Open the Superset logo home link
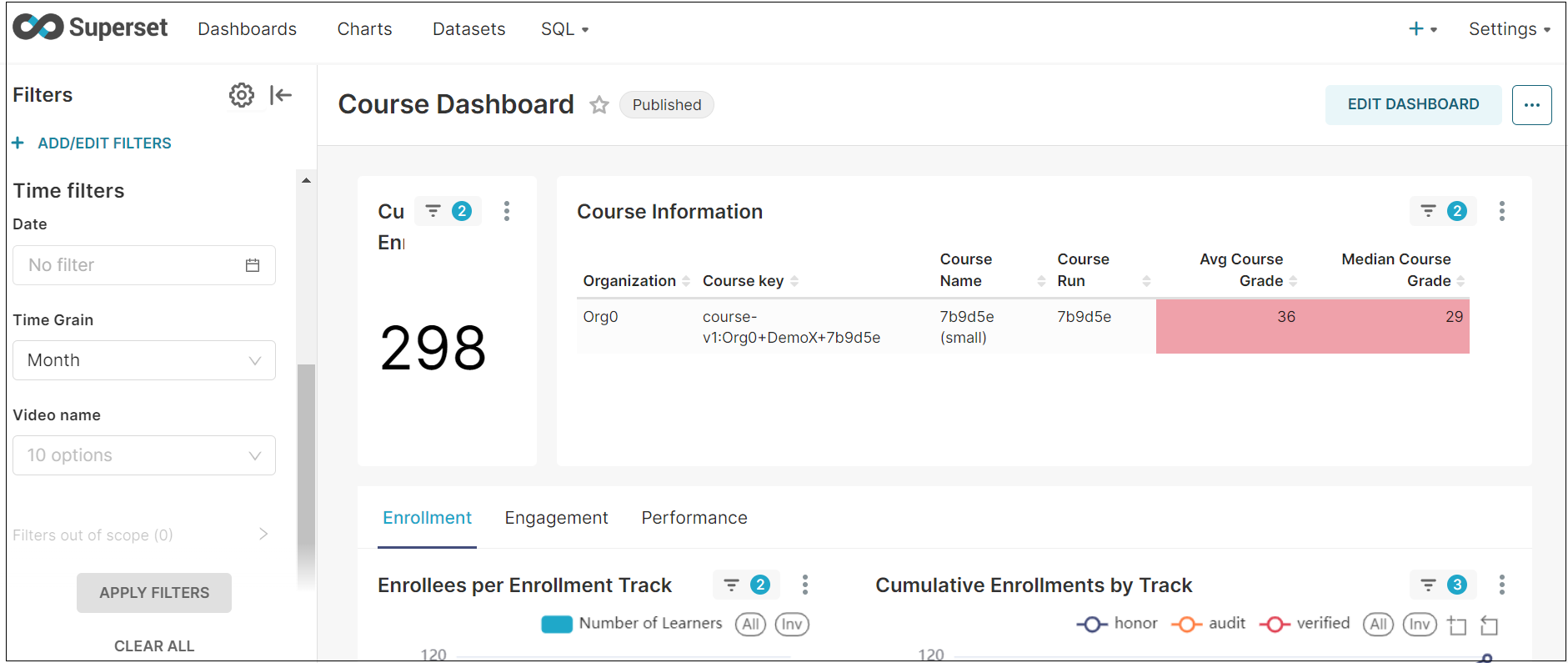The height and width of the screenshot is (663, 1568). coord(90,28)
